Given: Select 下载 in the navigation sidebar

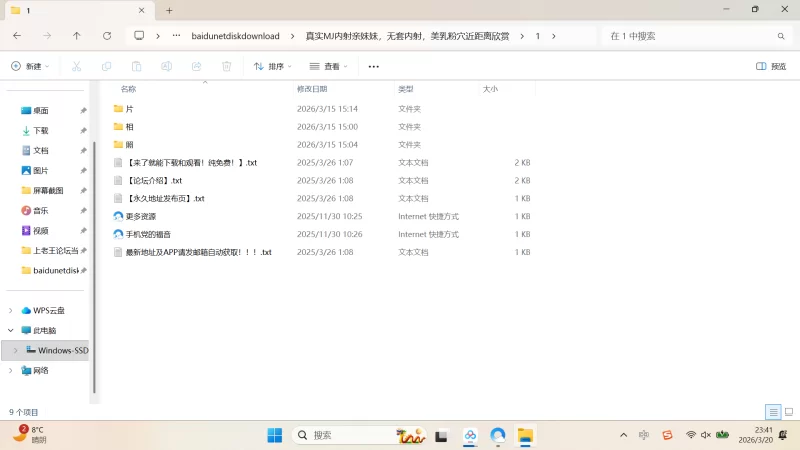Looking at the screenshot, I should click(41, 130).
